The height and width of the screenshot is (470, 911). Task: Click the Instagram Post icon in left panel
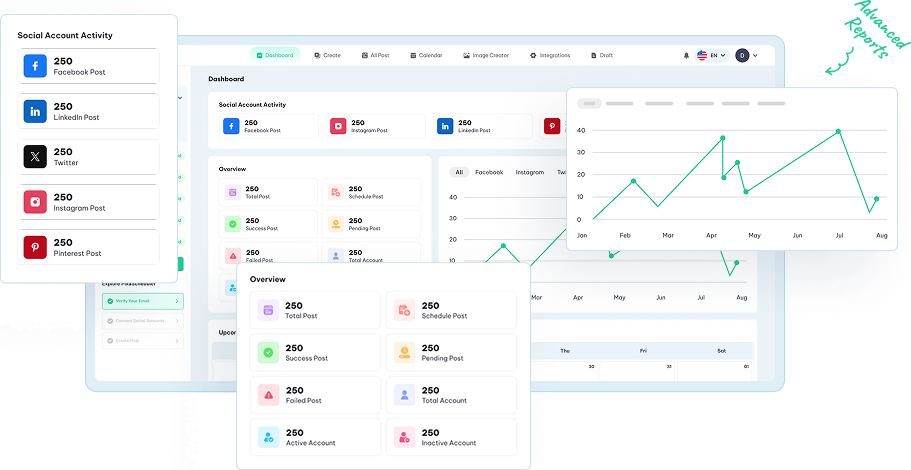pos(36,202)
